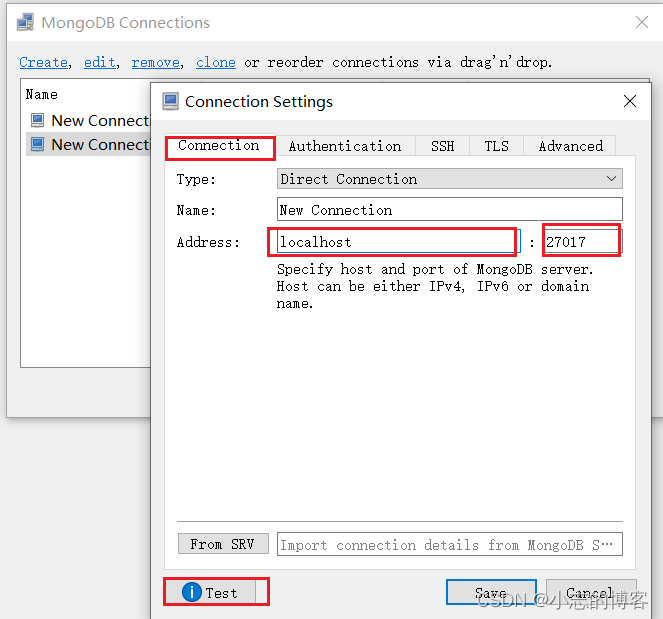Click the edit link
The width and height of the screenshot is (663, 619).
pos(100,62)
